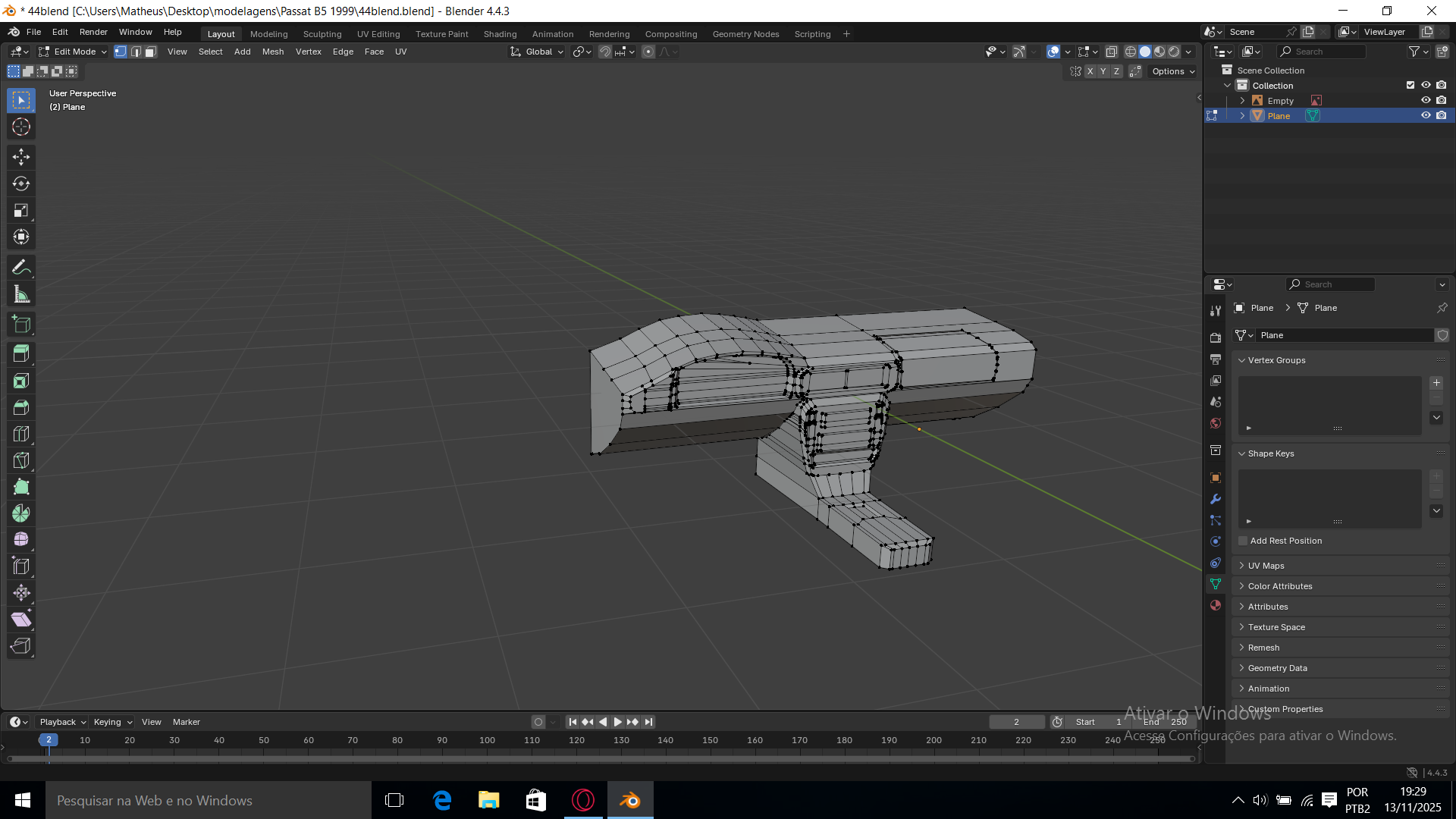Viewport: 1456px width, 819px height.
Task: Open the Modifiers properties tab
Action: point(1216,499)
